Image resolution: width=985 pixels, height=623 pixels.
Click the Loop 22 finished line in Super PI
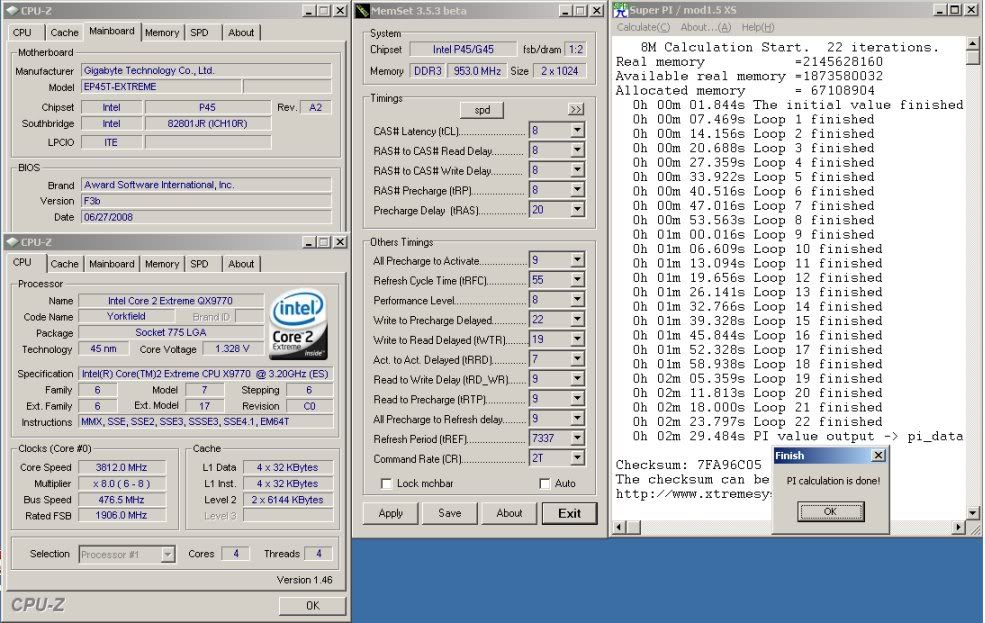pyautogui.click(x=757, y=422)
